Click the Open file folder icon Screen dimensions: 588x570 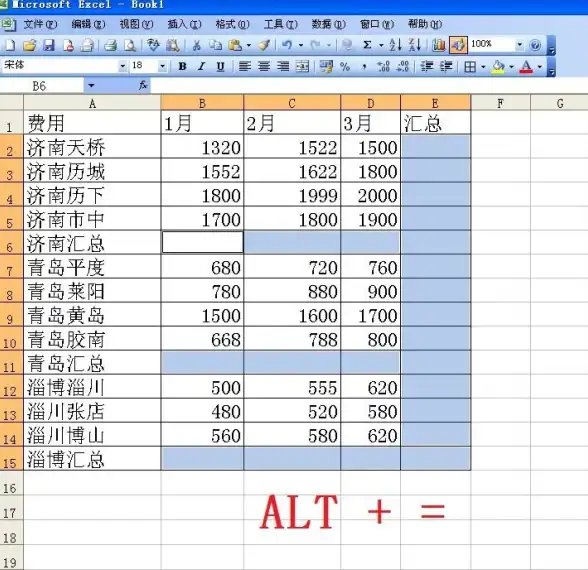[30, 46]
